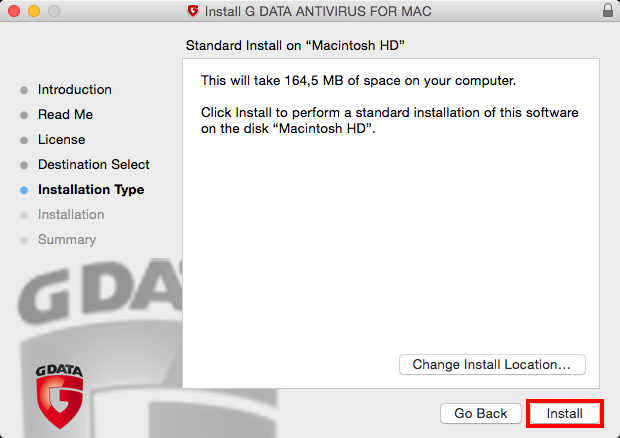Click the Destination Select step bullet
This screenshot has height=438, width=620.
pos(24,165)
